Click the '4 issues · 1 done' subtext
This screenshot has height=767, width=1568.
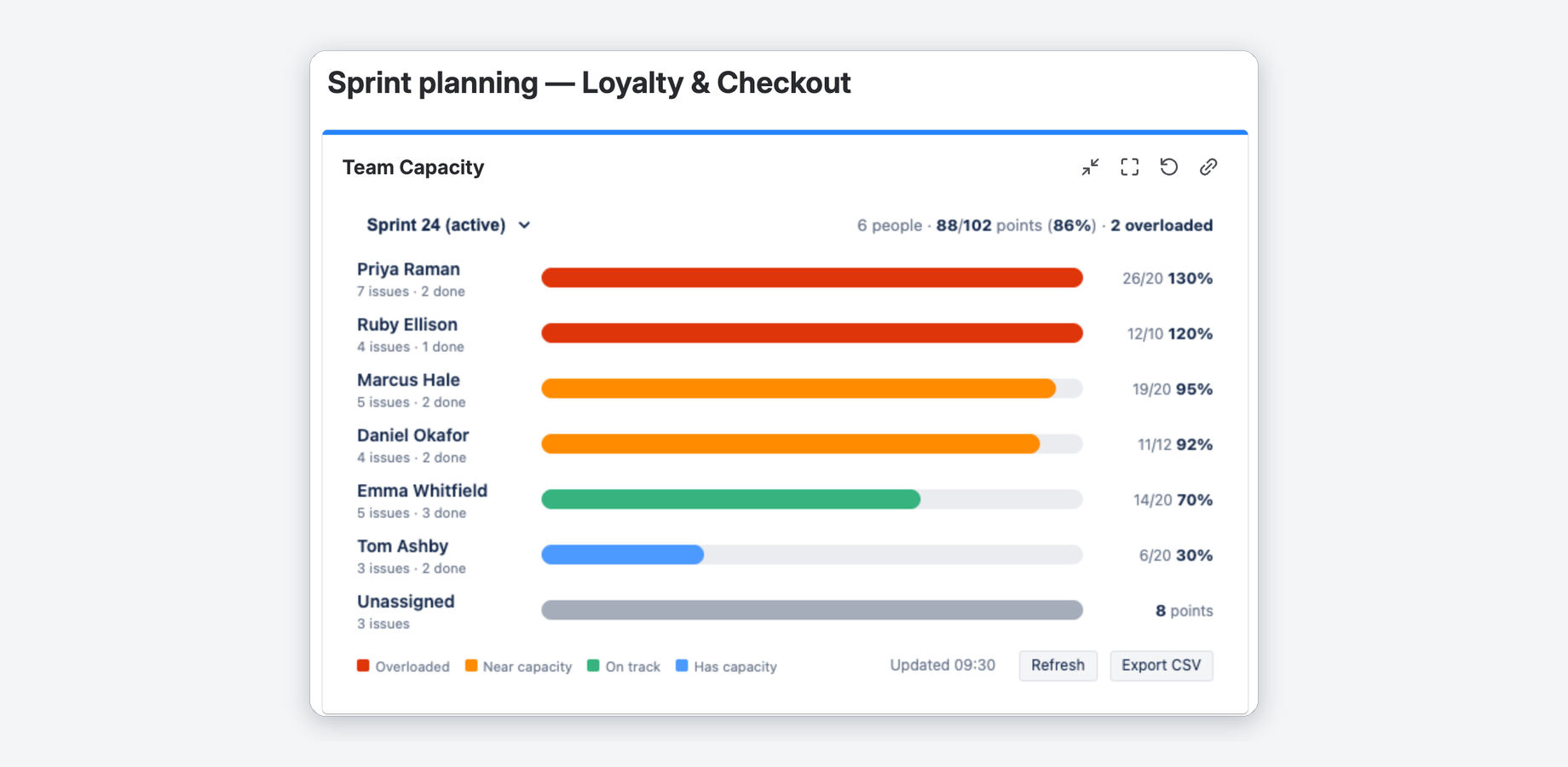tap(411, 347)
